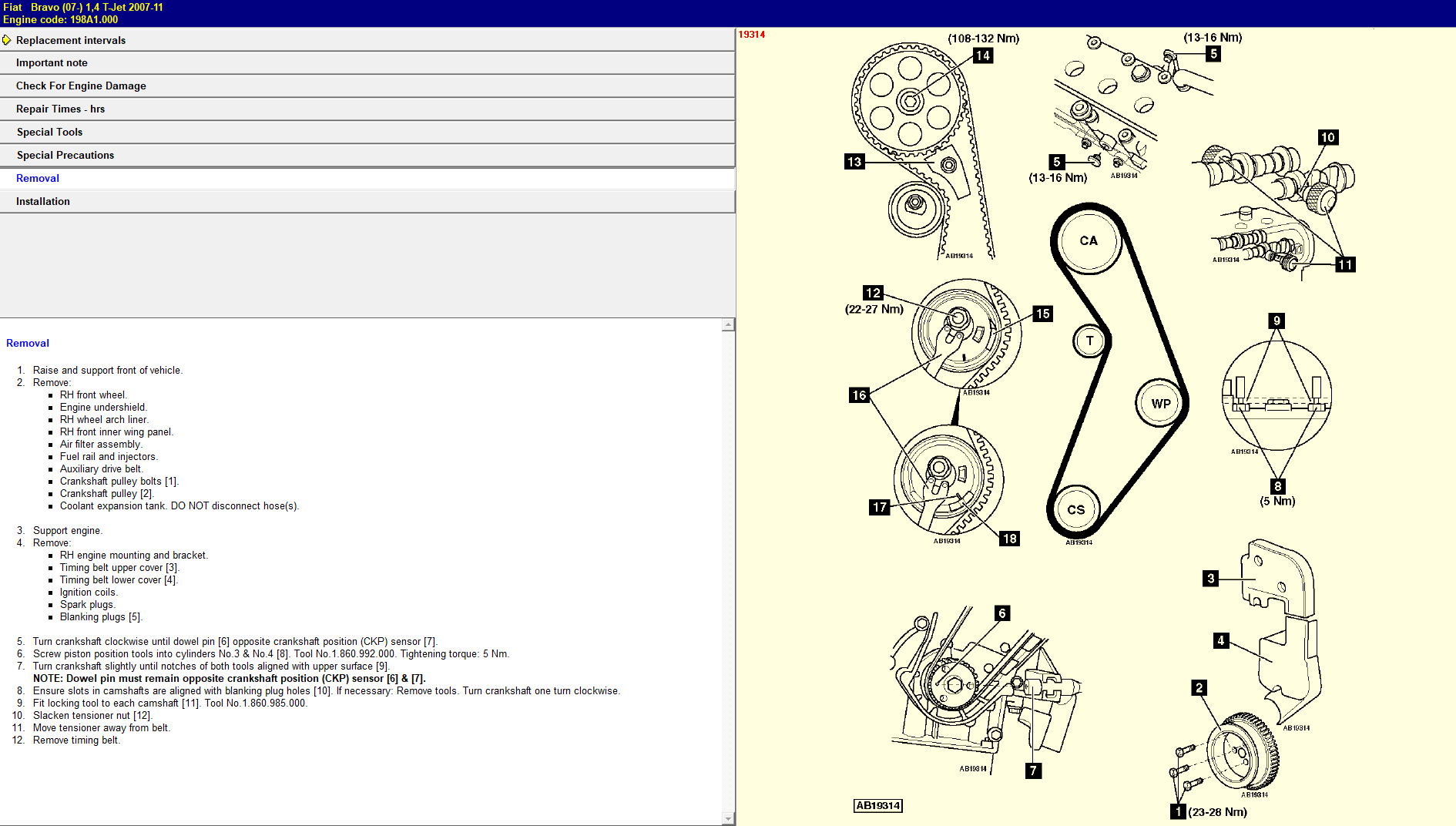
Task: Open the Special Precautions section
Action: pyautogui.click(x=367, y=156)
